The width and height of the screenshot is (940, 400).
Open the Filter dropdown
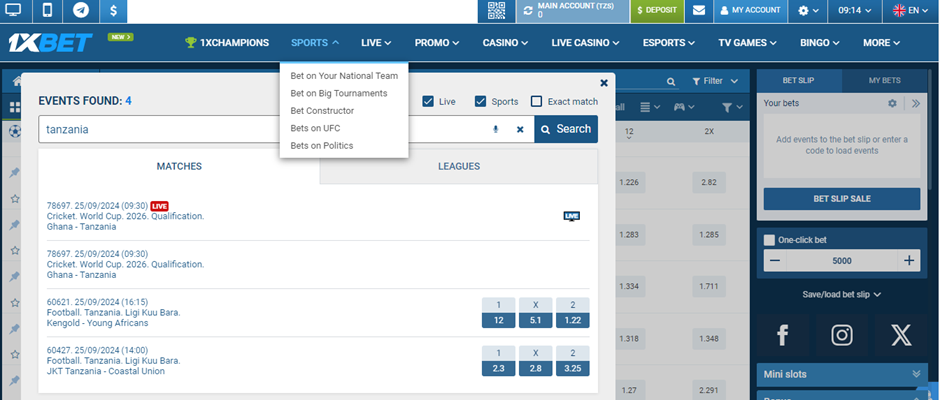click(x=715, y=81)
